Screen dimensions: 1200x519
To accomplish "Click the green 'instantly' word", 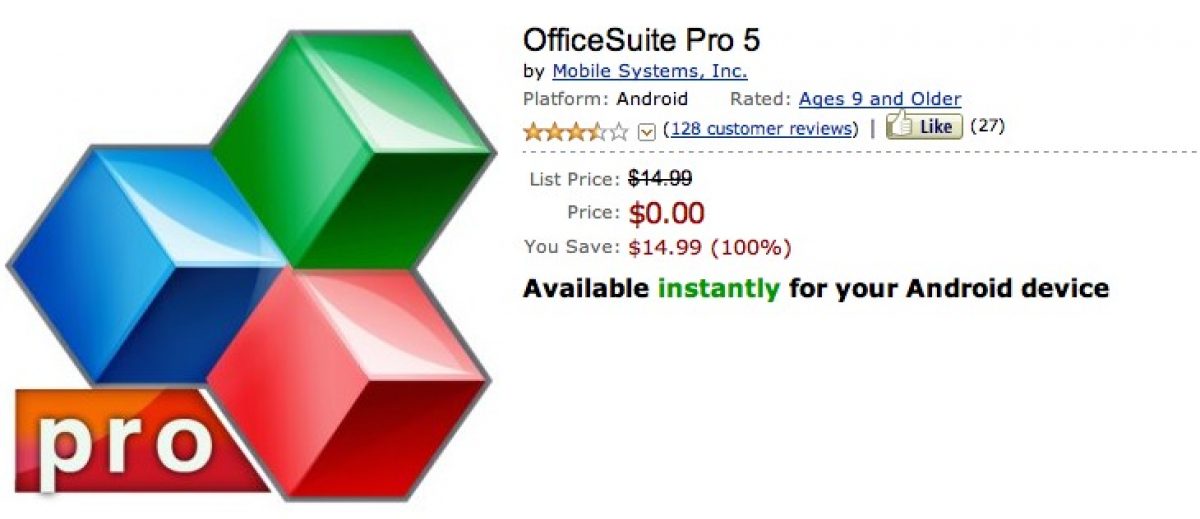I will point(719,289).
